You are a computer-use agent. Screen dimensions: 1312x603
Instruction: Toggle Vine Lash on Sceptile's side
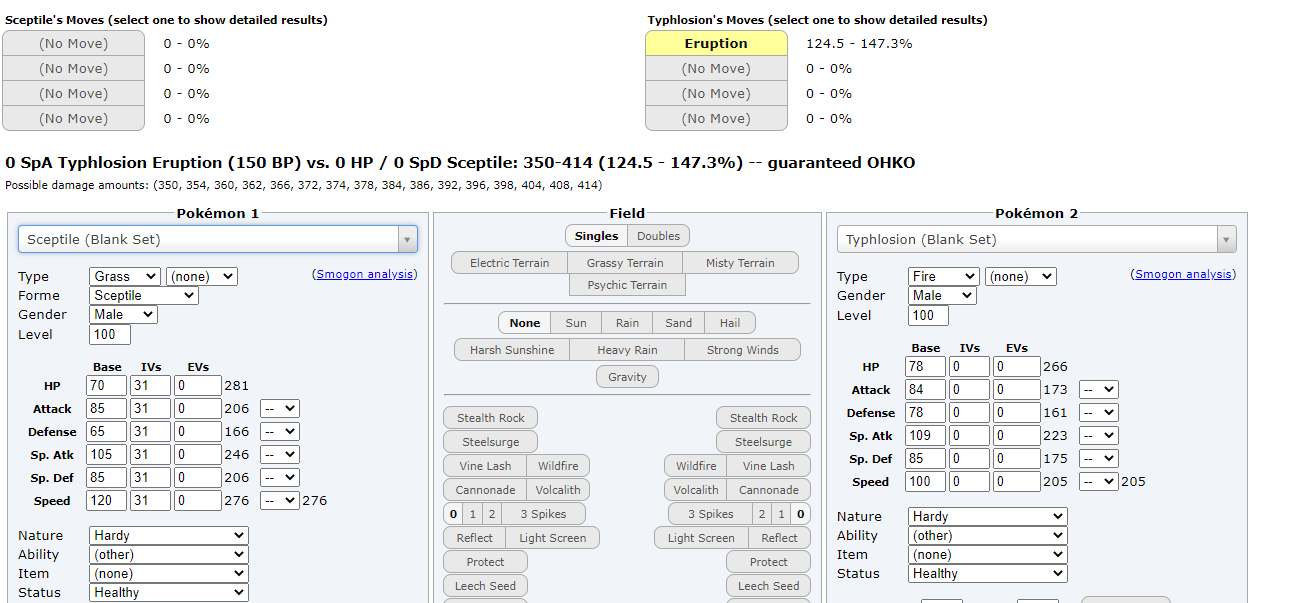tap(485, 466)
